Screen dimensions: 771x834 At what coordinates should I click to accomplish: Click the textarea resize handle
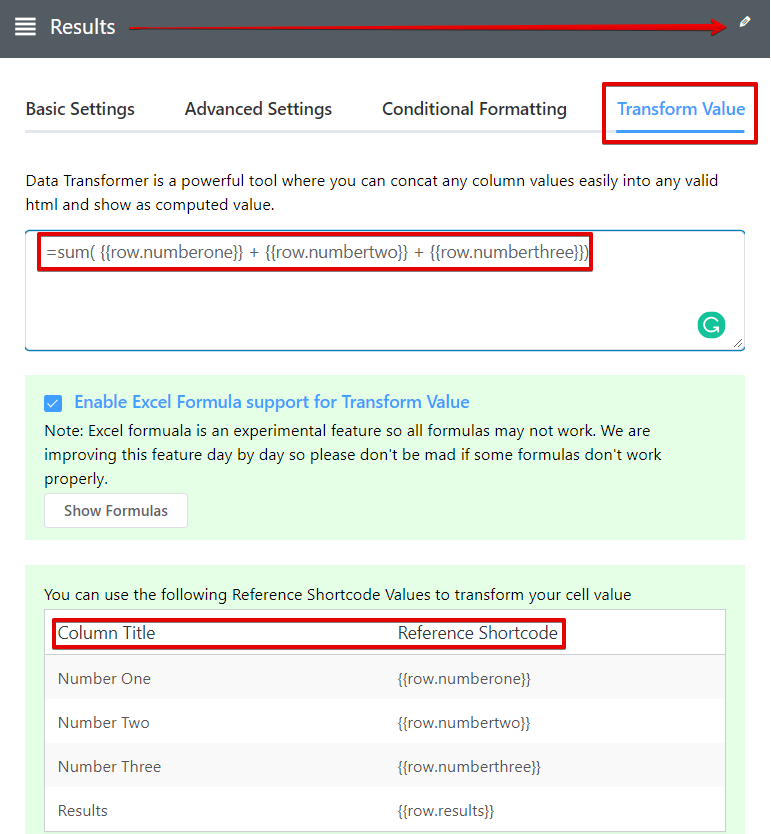click(738, 343)
